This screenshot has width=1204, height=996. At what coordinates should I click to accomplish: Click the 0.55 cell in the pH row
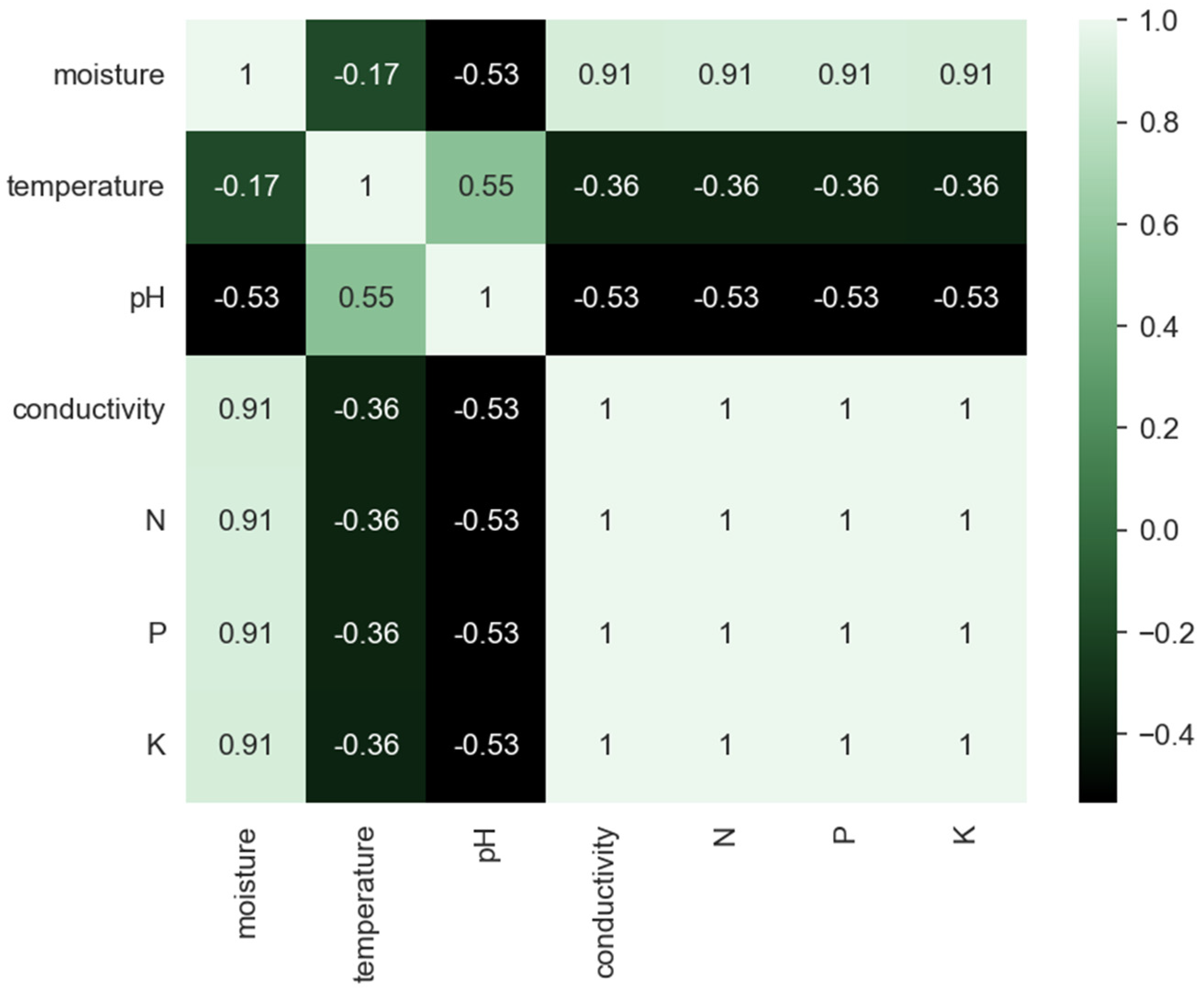click(x=366, y=298)
